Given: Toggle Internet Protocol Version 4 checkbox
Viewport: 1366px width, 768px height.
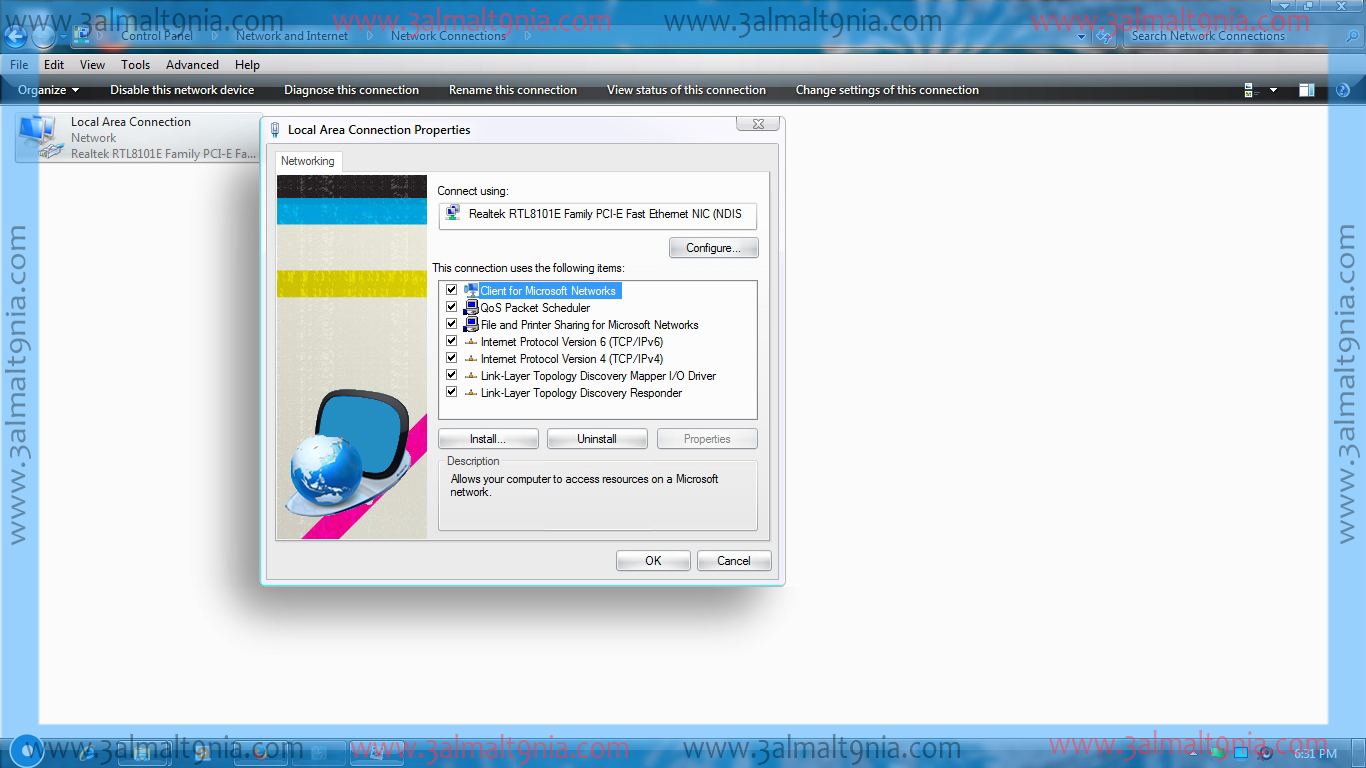Looking at the screenshot, I should (452, 358).
